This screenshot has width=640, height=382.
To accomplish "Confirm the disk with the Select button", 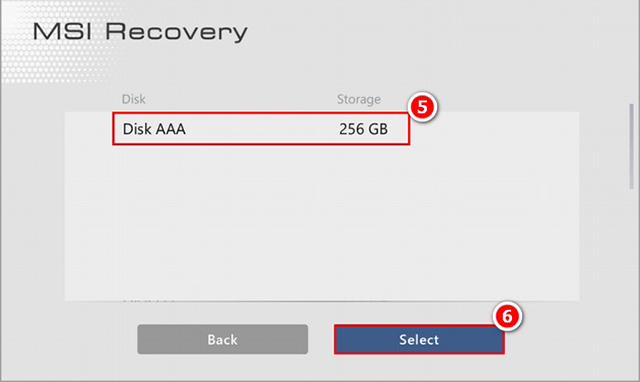I will tap(419, 339).
